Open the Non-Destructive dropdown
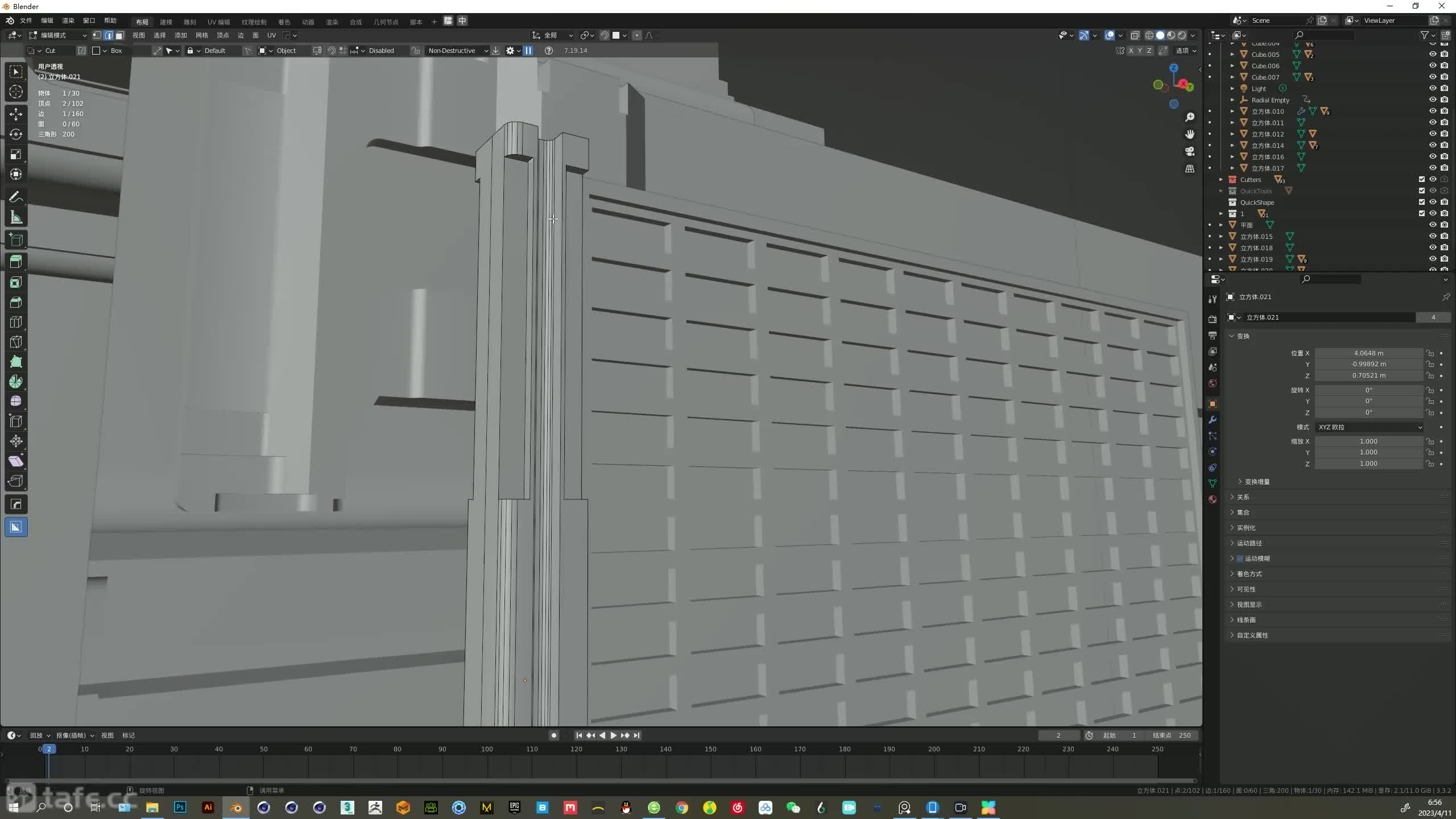The image size is (1456, 819). 457,51
